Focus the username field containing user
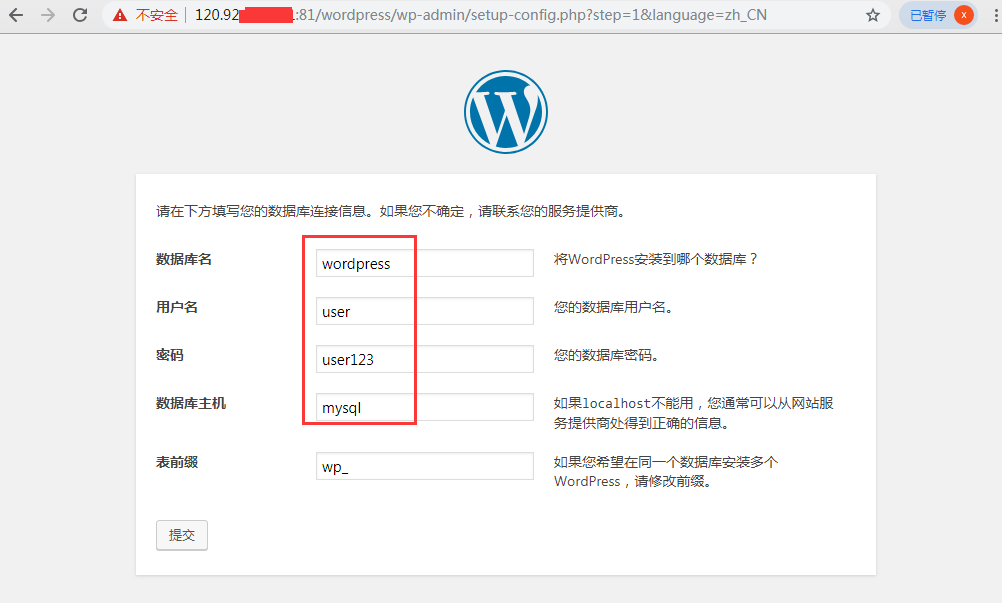Image resolution: width=1002 pixels, height=603 pixels. point(424,311)
